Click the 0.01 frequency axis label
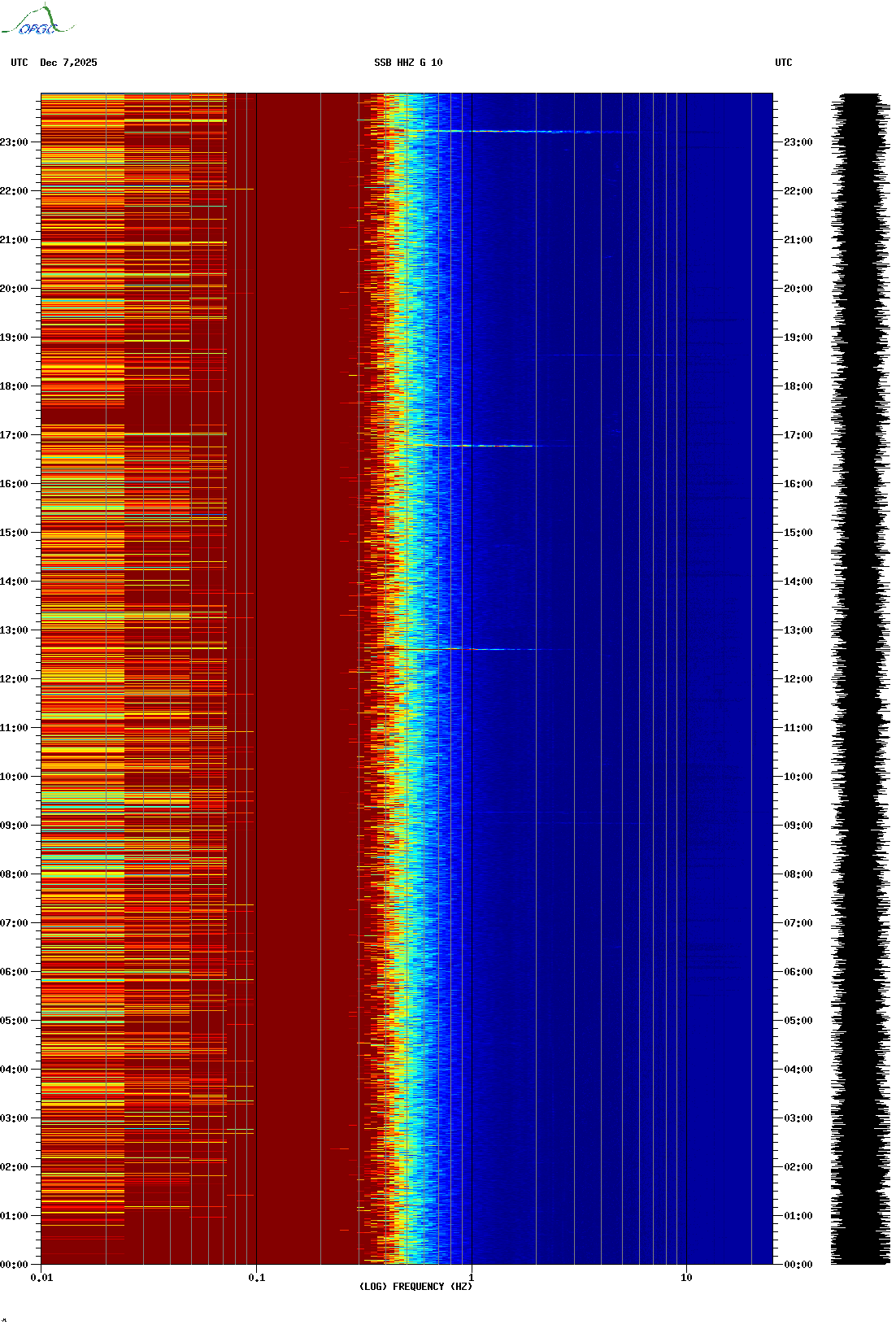The width and height of the screenshot is (896, 1329). pos(41,1278)
